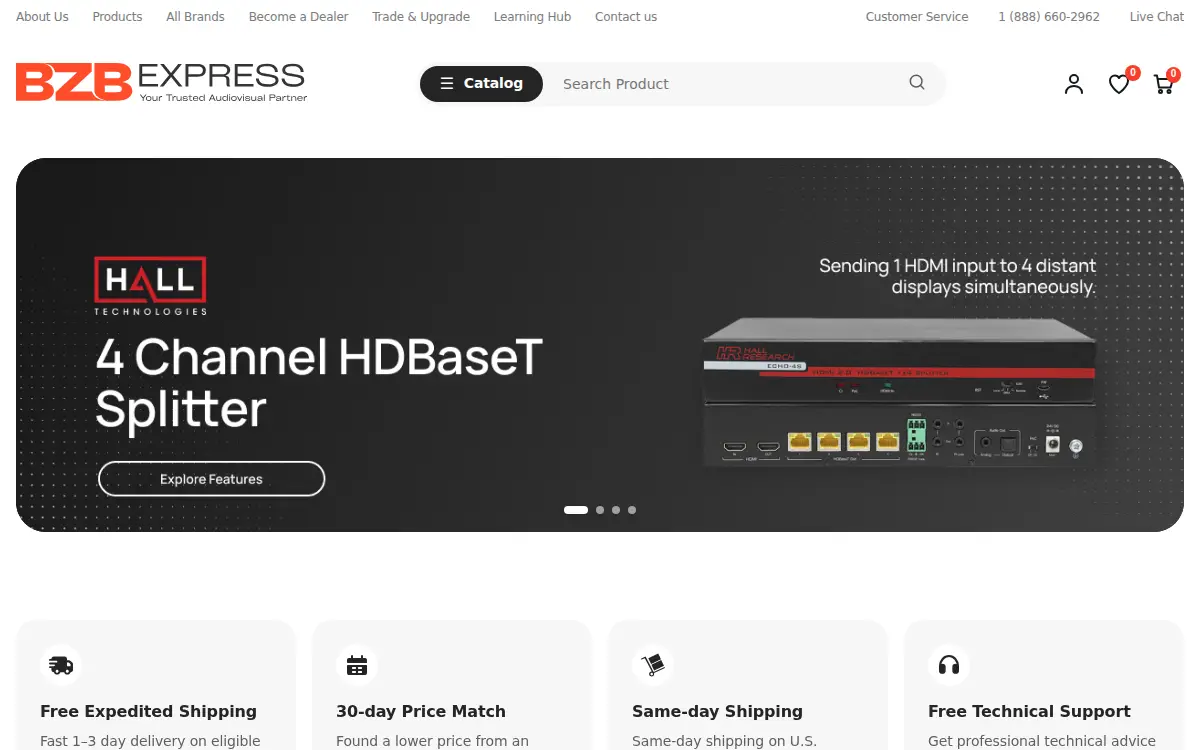Open the shopping cart icon
The height and width of the screenshot is (750, 1200).
coord(1164,84)
